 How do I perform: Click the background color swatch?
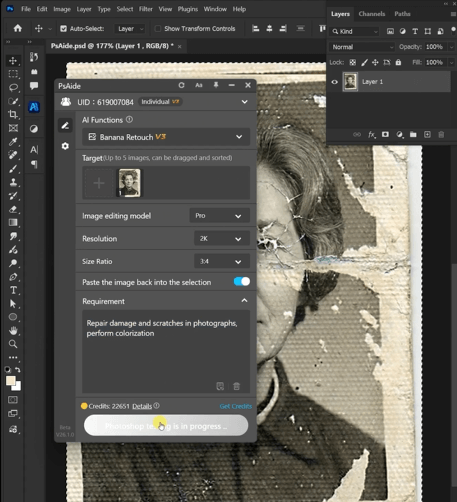point(17,387)
